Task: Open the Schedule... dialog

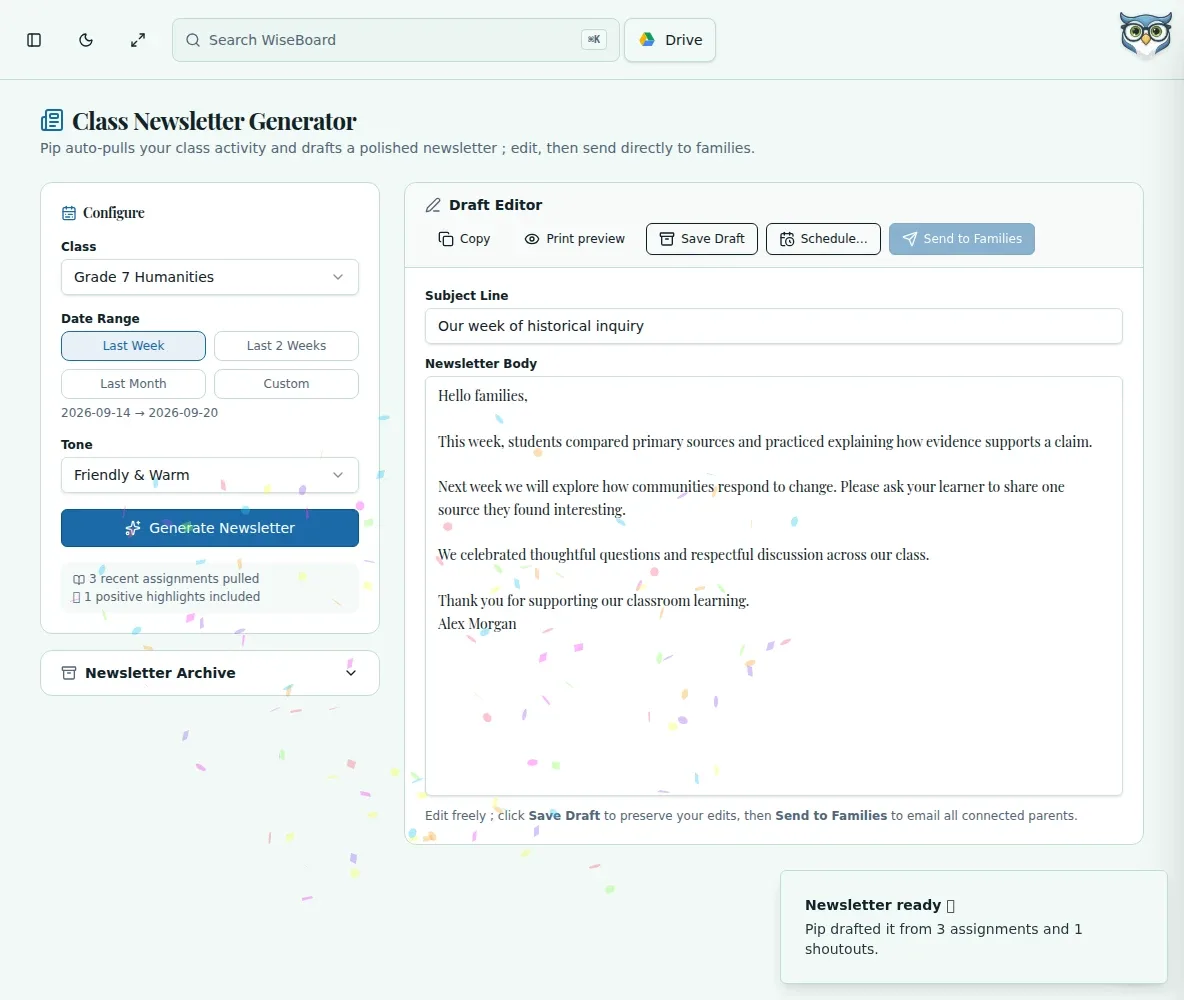Action: pyautogui.click(x=823, y=239)
